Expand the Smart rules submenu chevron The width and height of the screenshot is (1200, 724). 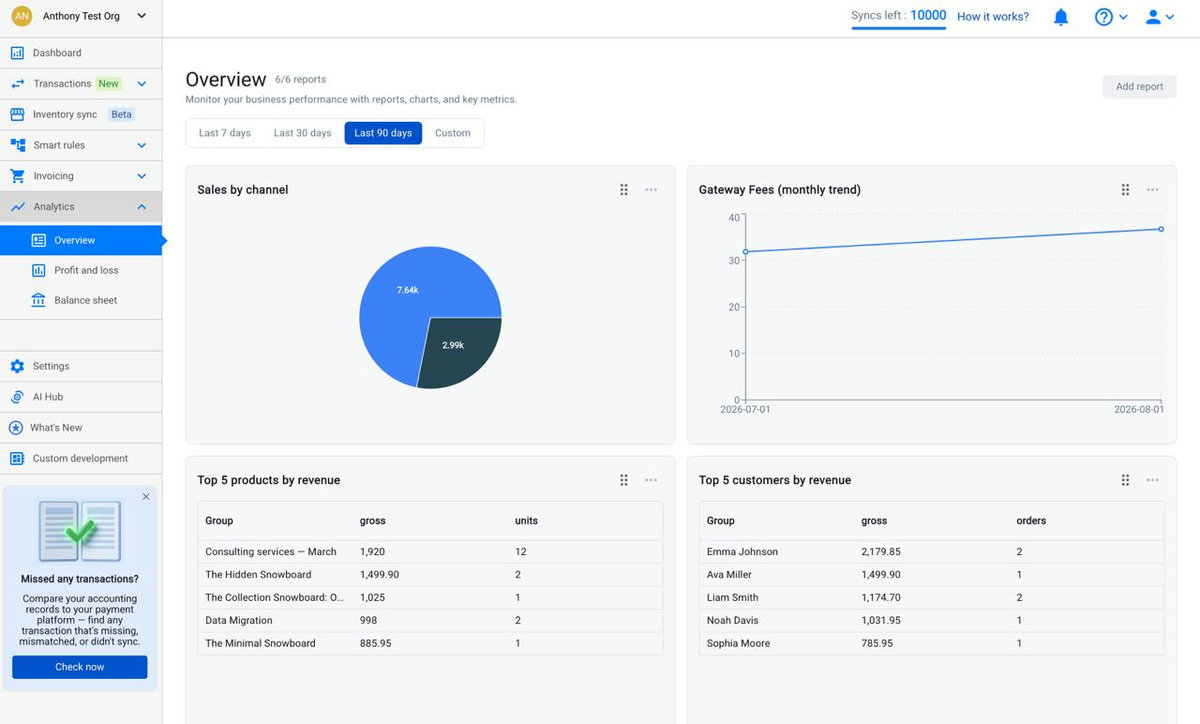click(x=141, y=145)
